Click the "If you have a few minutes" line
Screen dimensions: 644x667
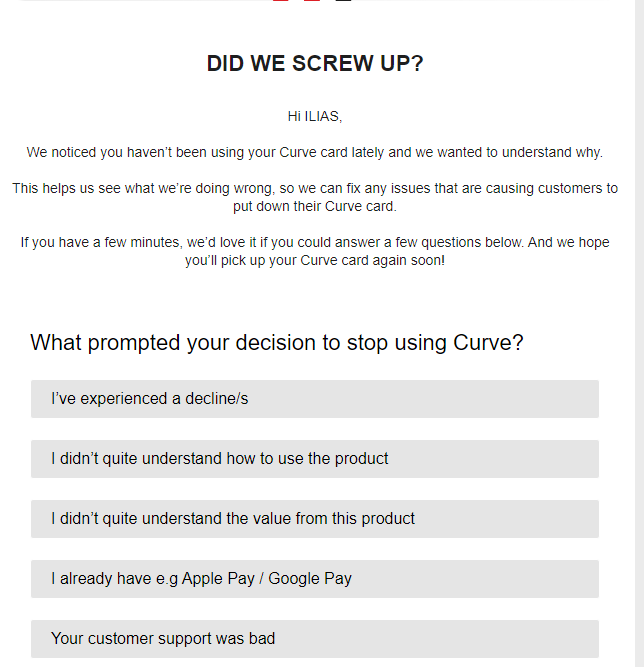tap(315, 242)
